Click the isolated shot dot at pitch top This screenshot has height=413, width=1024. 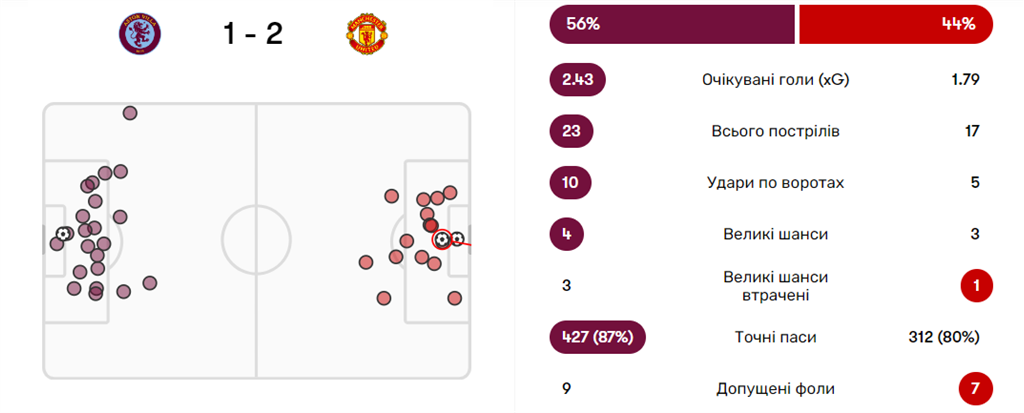pos(130,112)
